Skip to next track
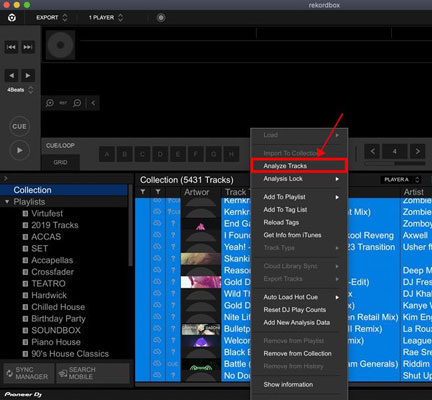The height and width of the screenshot is (400, 432). click(x=28, y=47)
